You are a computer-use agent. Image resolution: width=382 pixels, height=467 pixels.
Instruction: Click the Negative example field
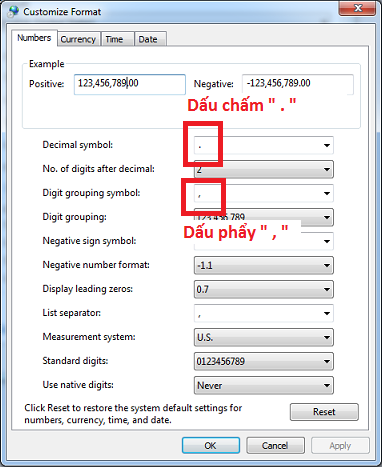298,84
